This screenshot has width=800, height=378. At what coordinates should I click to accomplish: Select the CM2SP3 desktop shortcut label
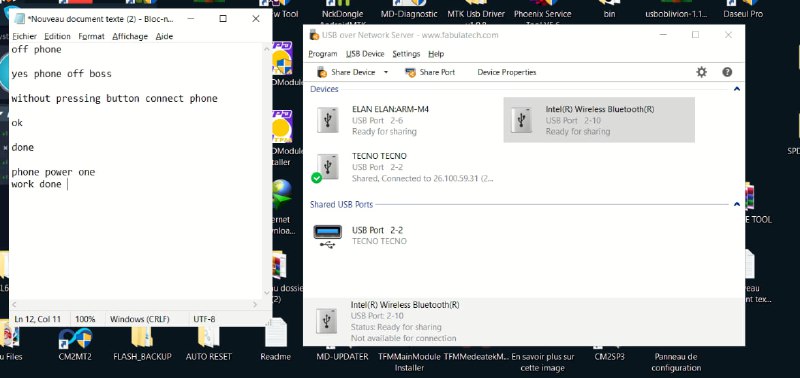pyautogui.click(x=609, y=357)
